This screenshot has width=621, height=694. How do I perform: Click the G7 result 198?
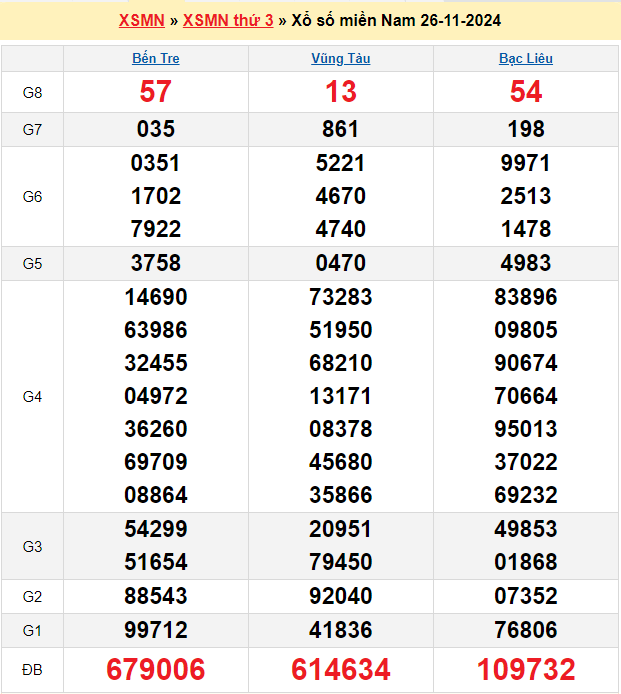tap(526, 129)
